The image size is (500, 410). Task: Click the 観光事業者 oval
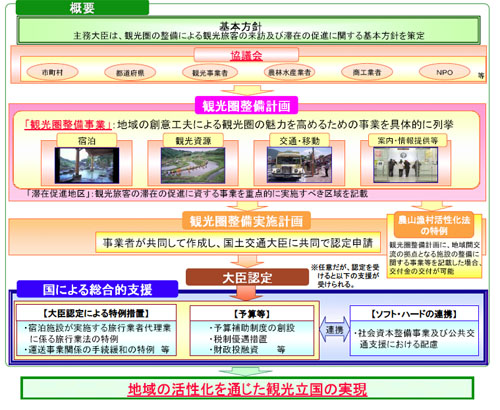click(x=210, y=73)
